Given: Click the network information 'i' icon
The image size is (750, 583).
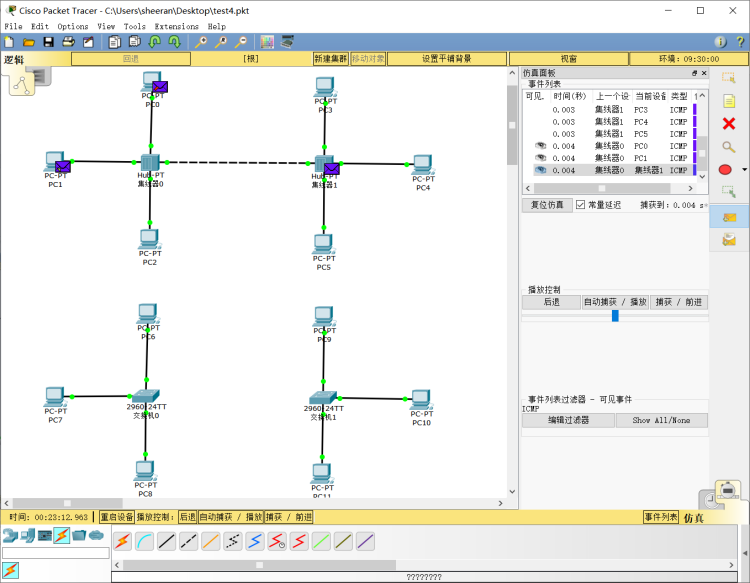Looking at the screenshot, I should (x=720, y=42).
